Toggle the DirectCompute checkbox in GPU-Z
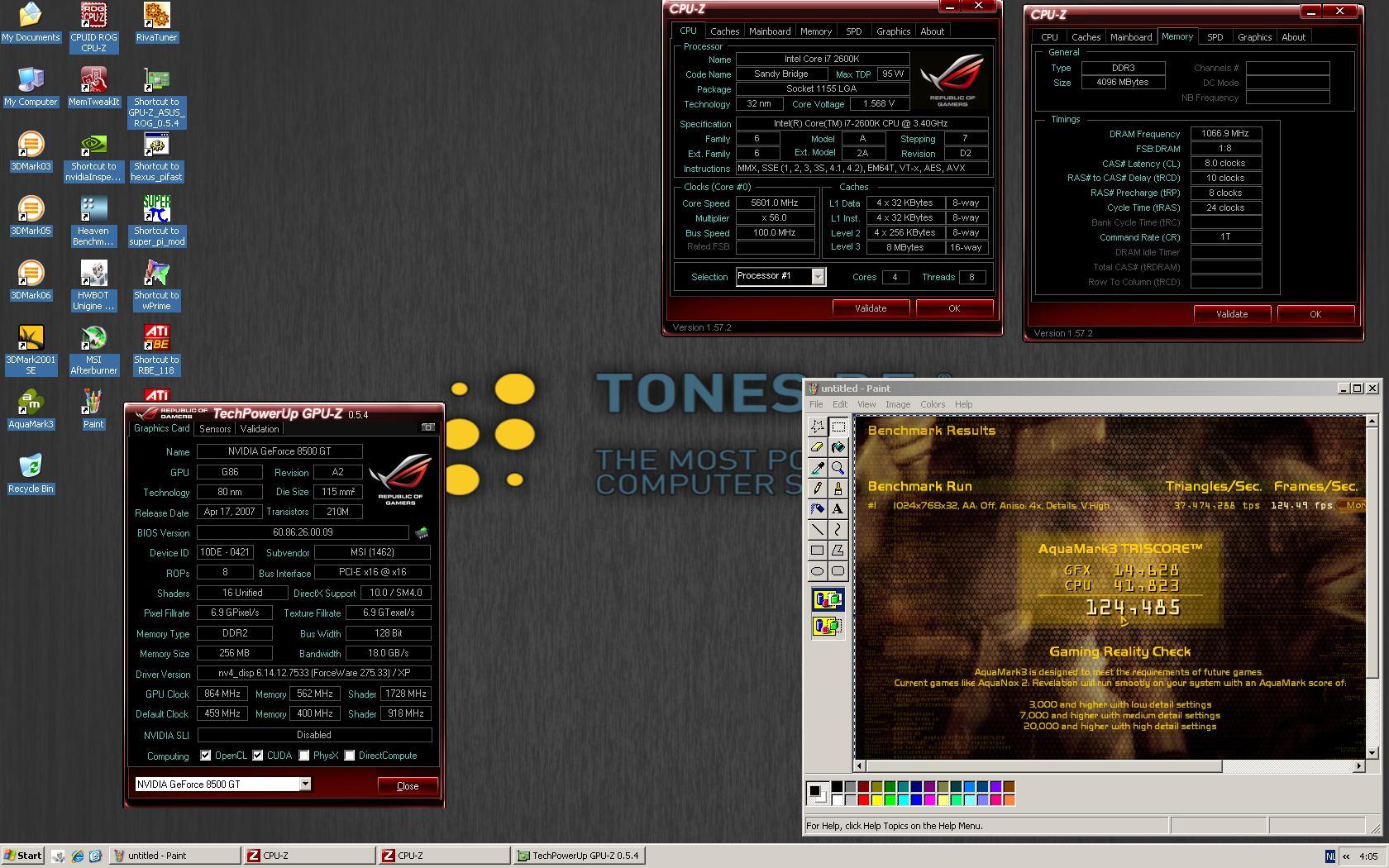This screenshot has width=1389, height=868. pyautogui.click(x=350, y=756)
